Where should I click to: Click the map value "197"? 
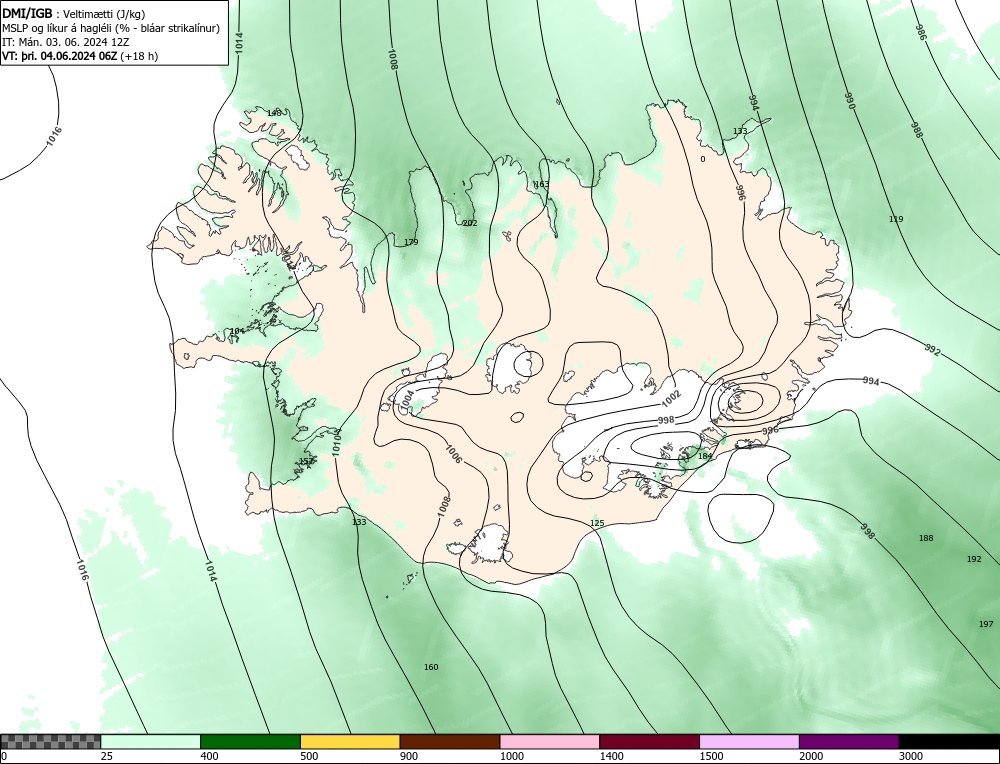tap(986, 624)
